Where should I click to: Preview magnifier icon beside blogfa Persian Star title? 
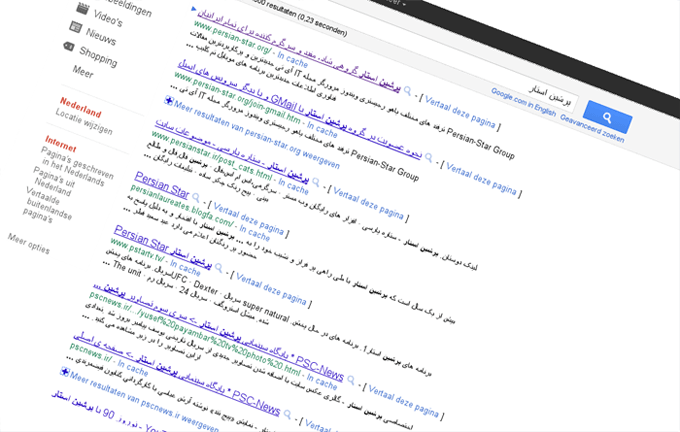196,198
